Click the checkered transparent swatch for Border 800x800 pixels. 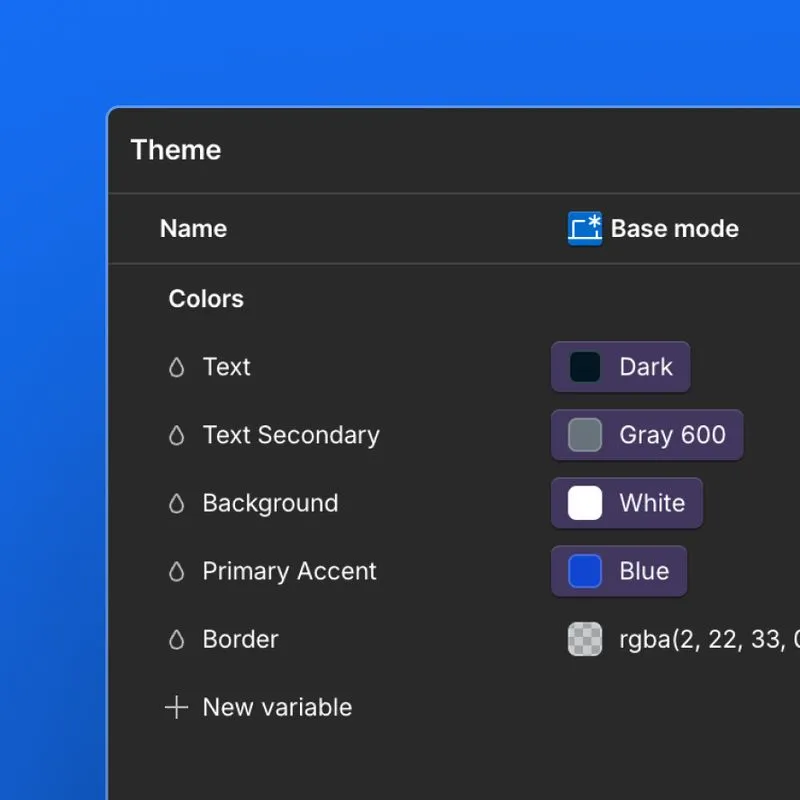(x=585, y=639)
